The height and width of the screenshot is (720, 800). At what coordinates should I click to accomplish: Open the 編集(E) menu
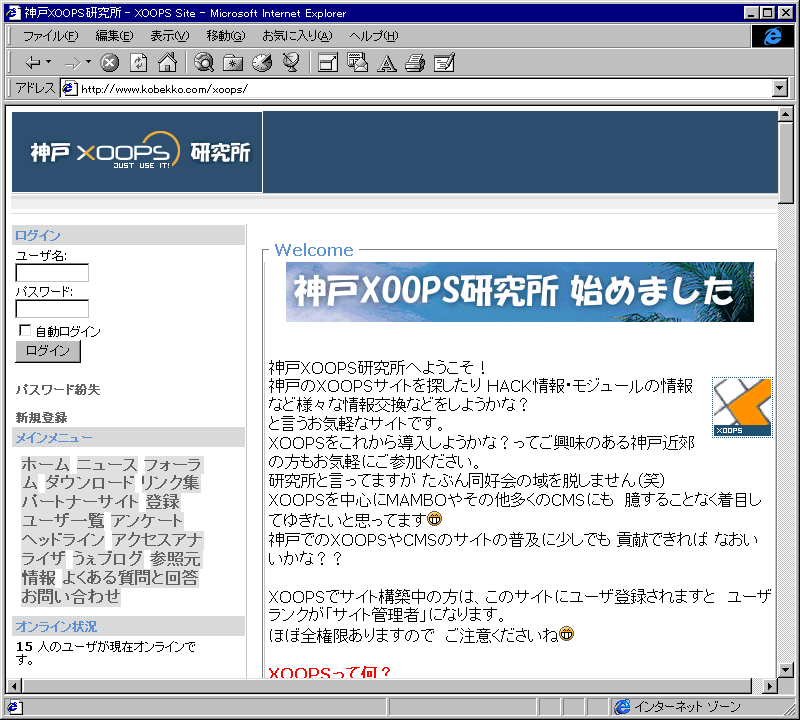(x=114, y=36)
